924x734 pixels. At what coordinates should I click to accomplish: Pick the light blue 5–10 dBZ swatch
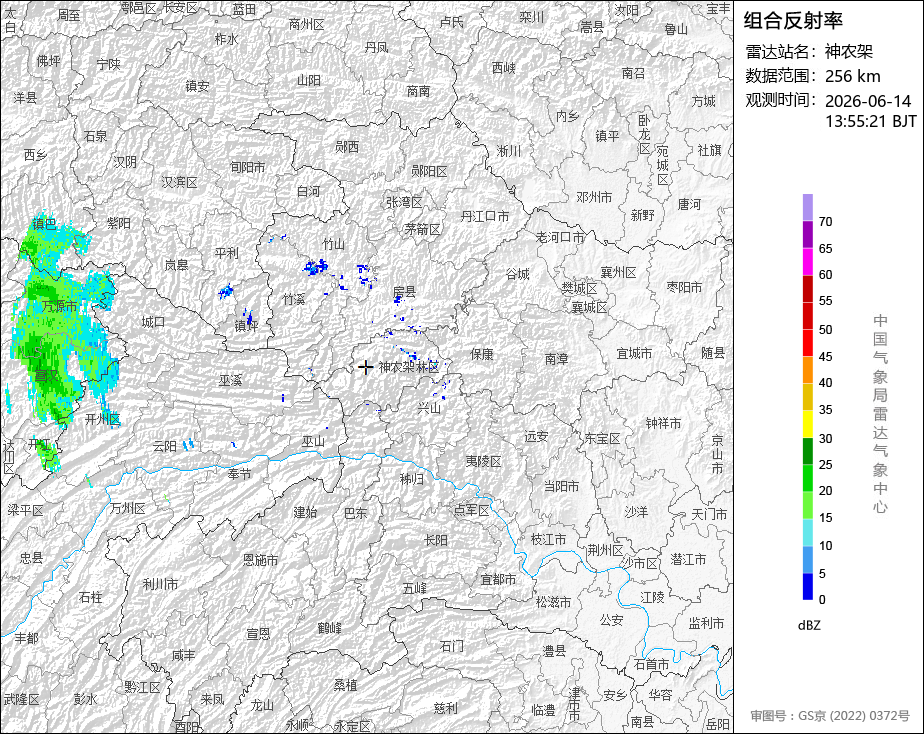click(807, 560)
